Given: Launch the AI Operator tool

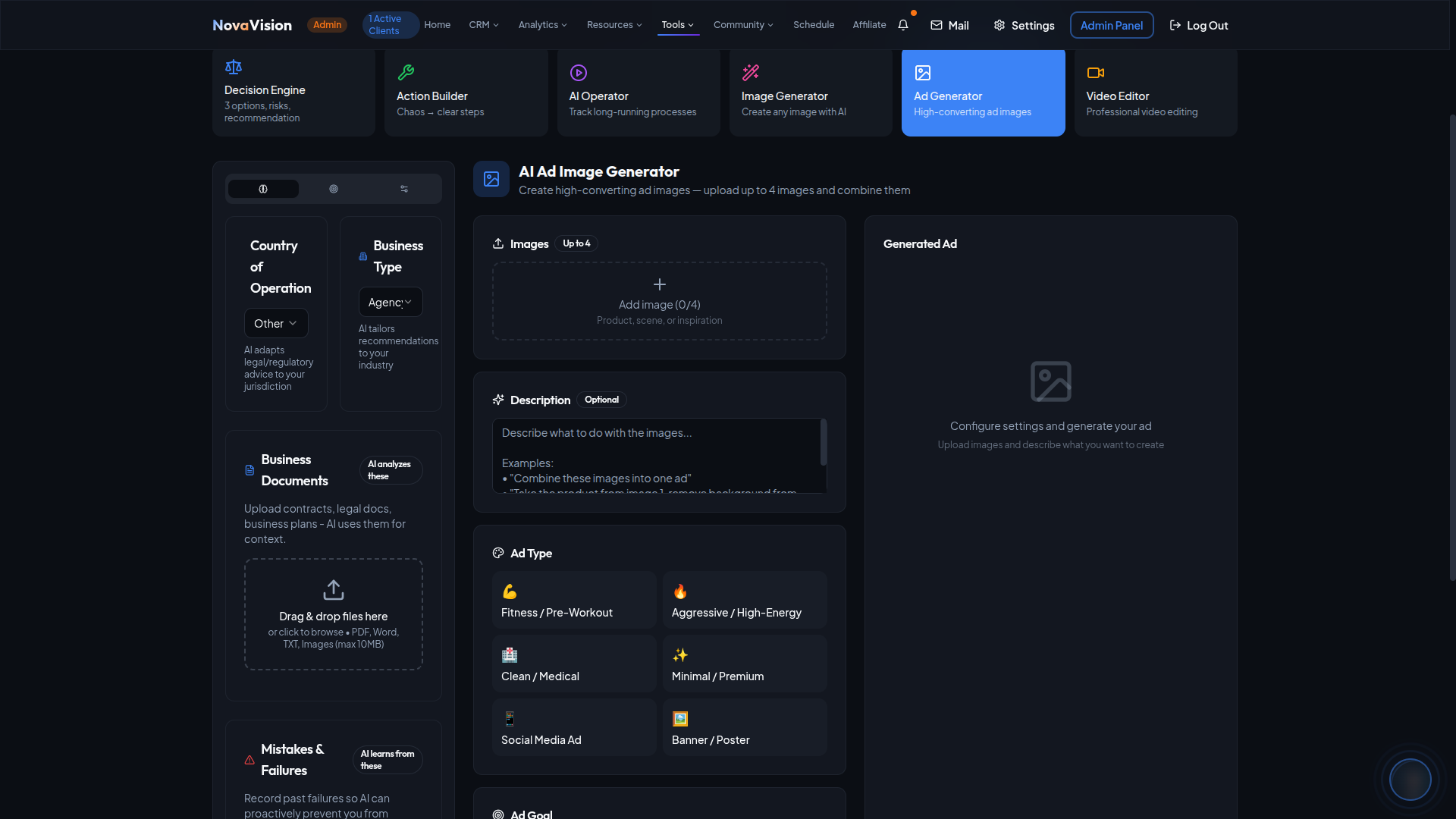Looking at the screenshot, I should point(638,93).
